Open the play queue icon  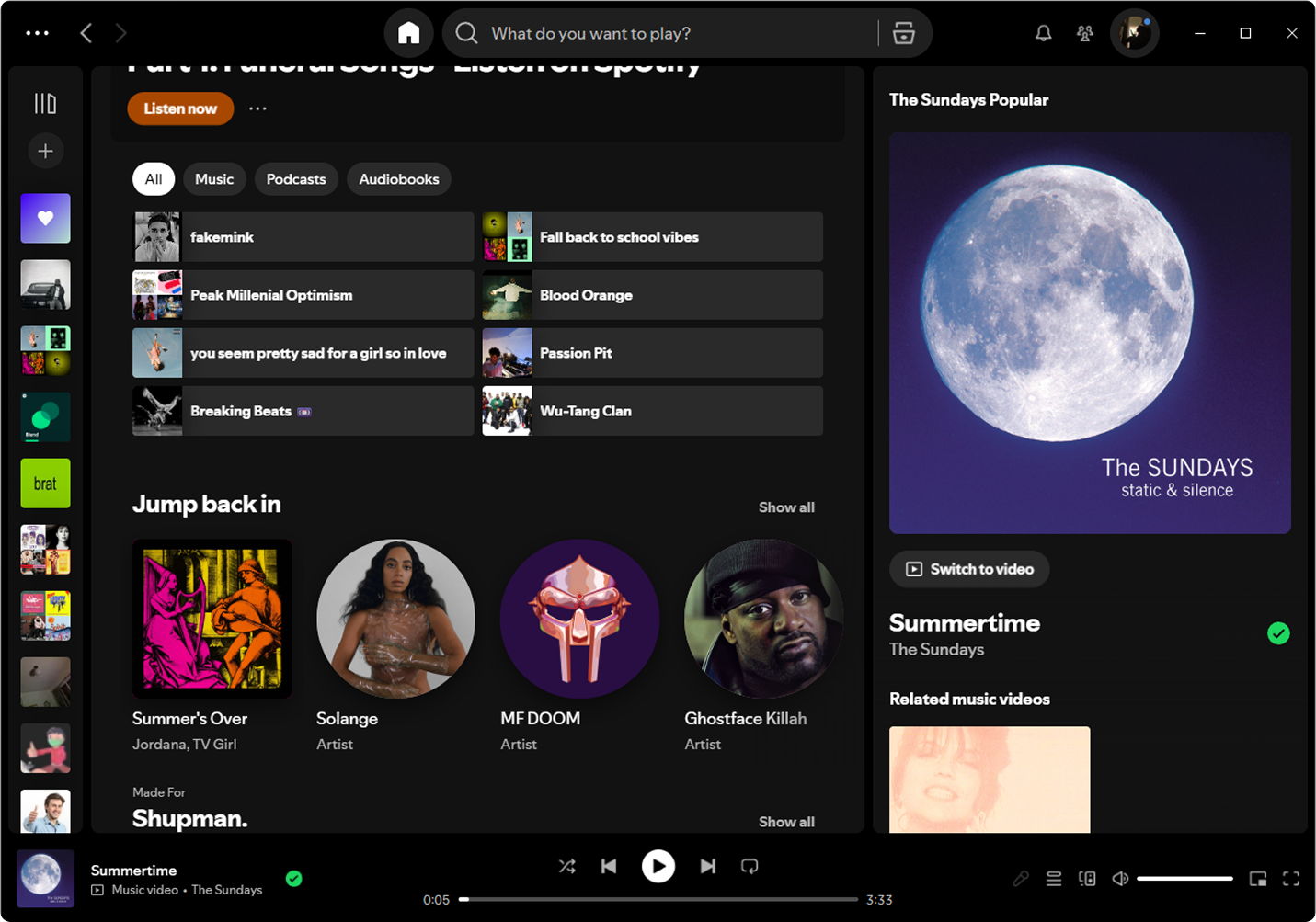[1054, 879]
